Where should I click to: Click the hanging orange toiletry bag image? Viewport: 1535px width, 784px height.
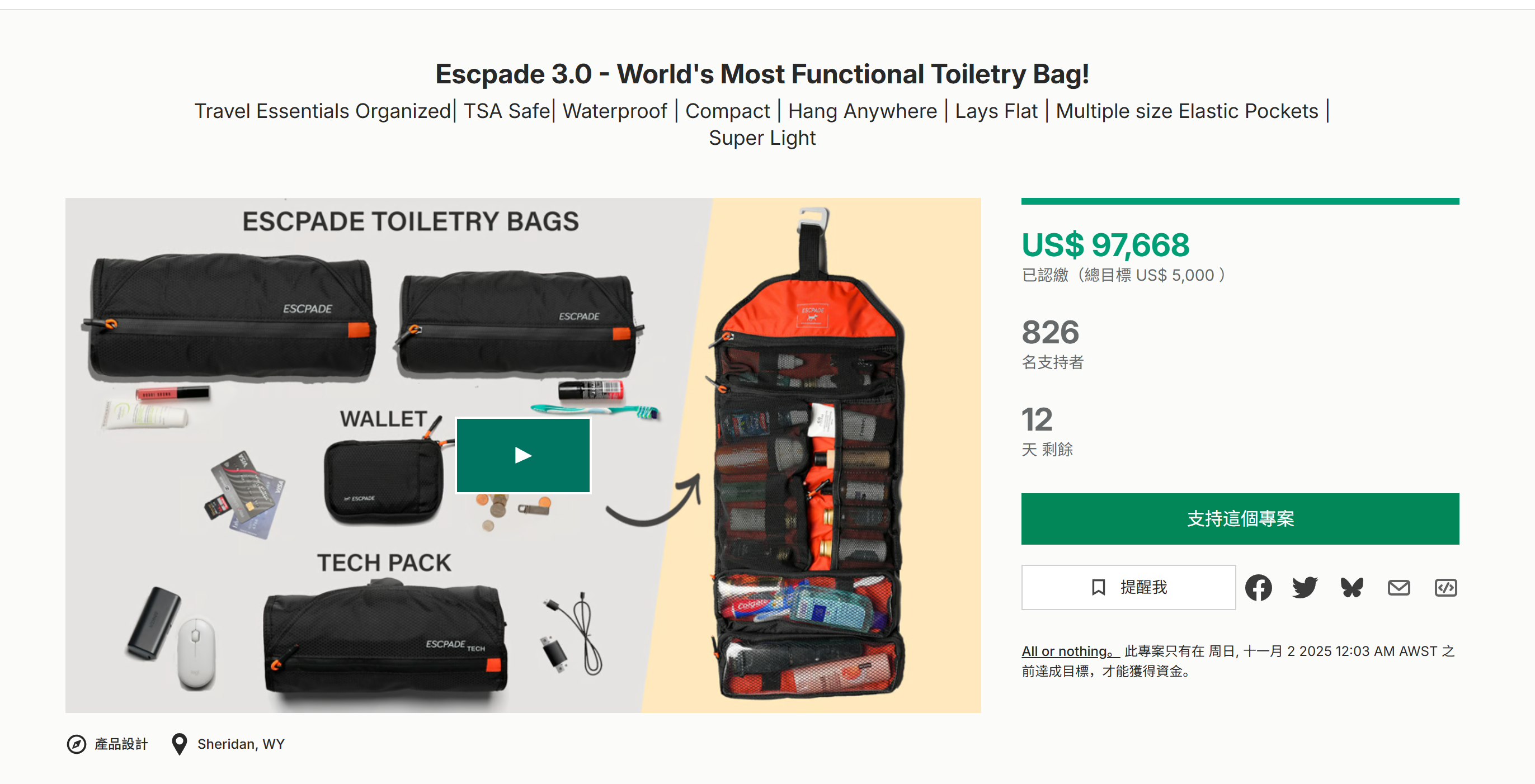click(x=811, y=476)
